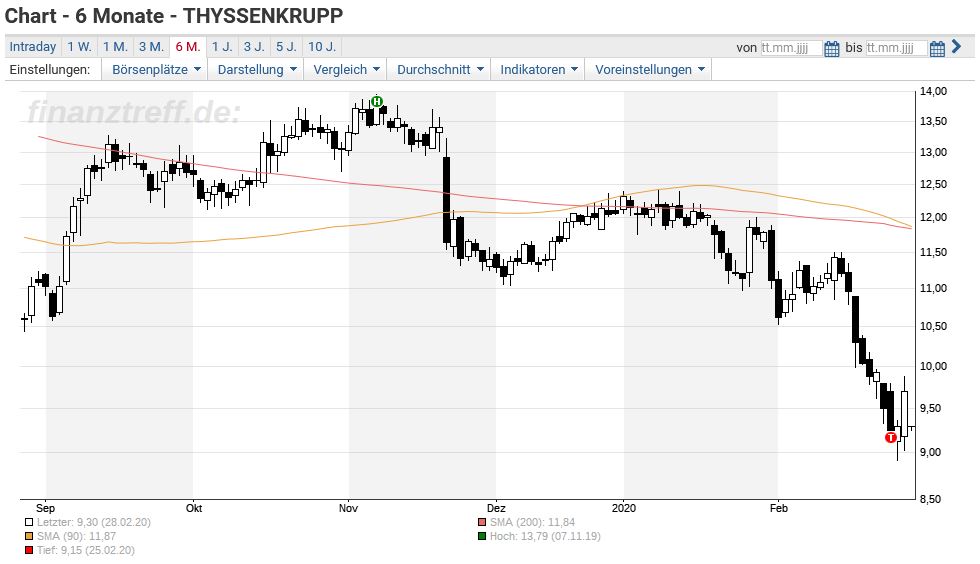Click the orange SMA (90) legend swatch
Viewport: 980px width, 564px height.
[x=29, y=536]
